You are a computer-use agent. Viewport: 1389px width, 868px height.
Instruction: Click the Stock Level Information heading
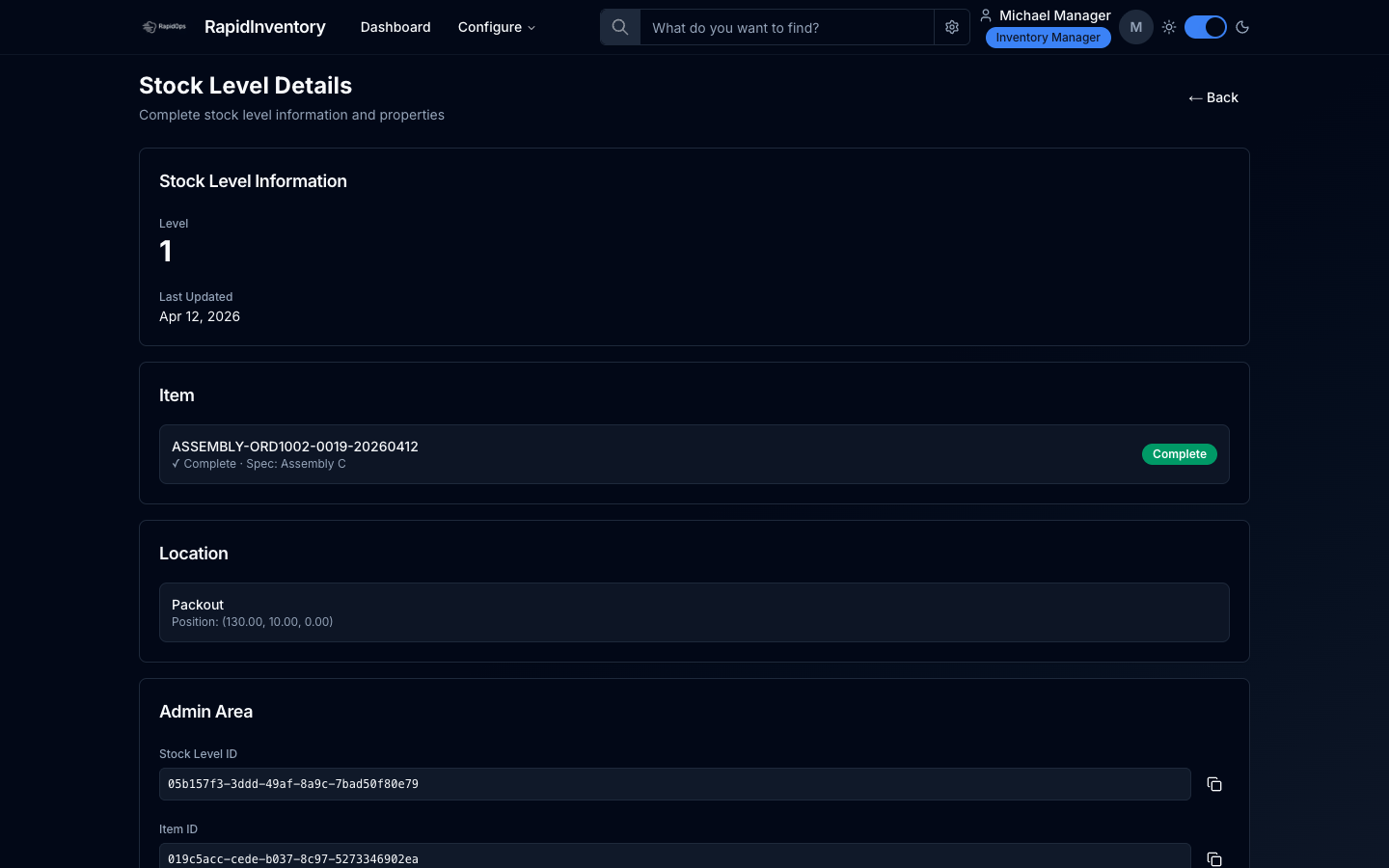253,181
